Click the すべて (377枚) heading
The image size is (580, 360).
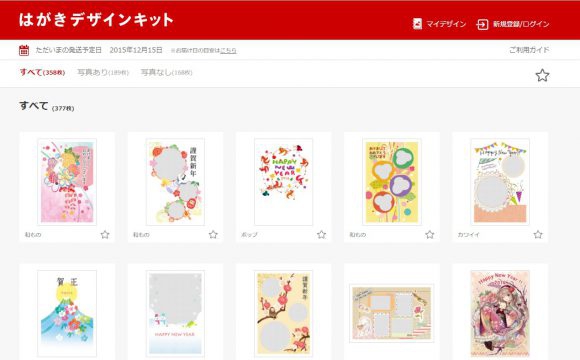point(47,106)
